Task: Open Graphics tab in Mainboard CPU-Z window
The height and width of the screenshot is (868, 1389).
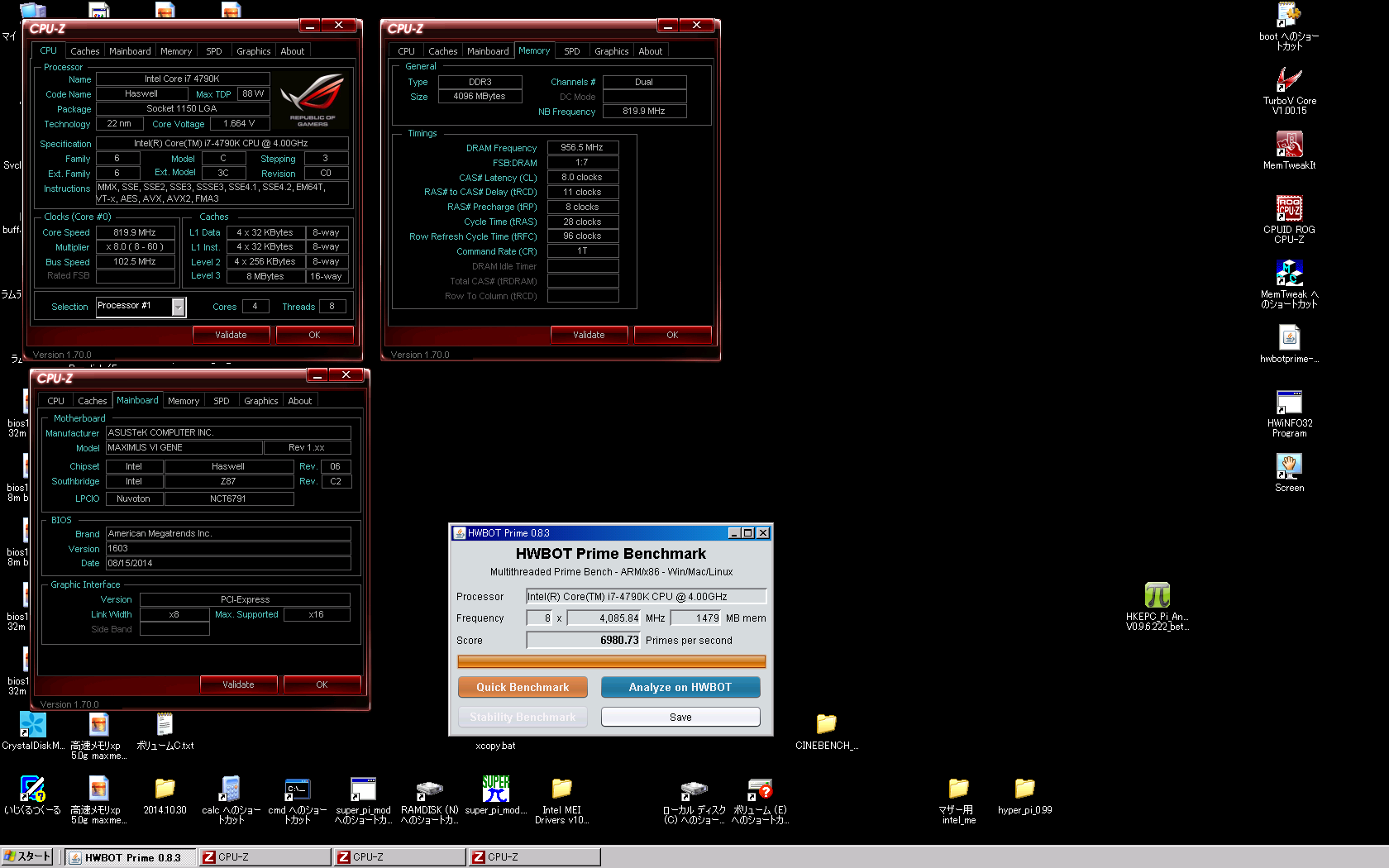Action: point(260,401)
